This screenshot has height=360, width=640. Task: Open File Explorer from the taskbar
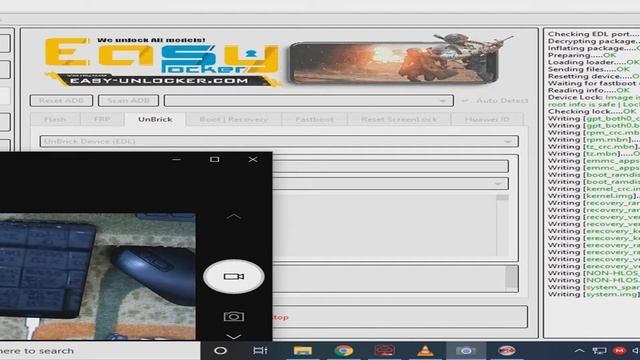[302, 351]
